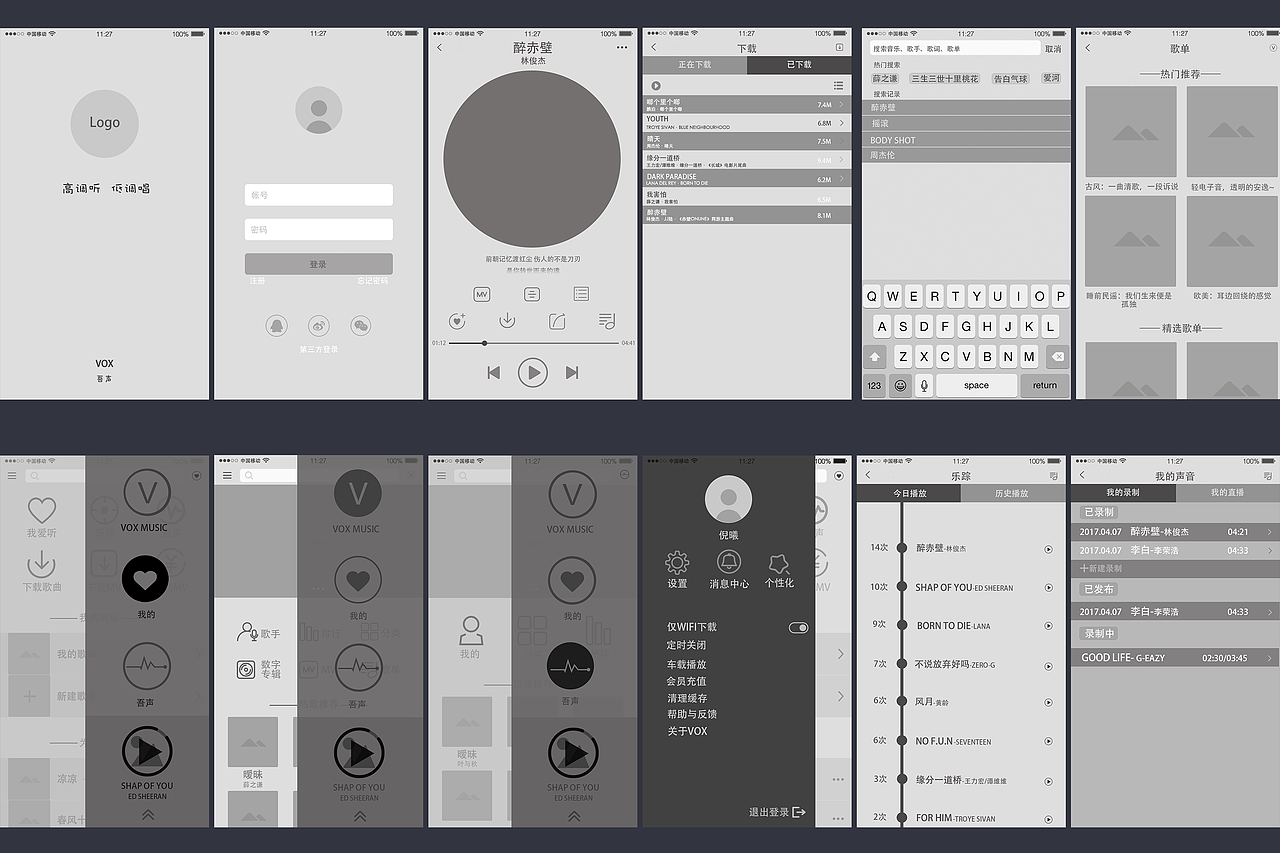This screenshot has height=853, width=1280.
Task: Select 历史播放 tab in 乐踪
Action: (1013, 493)
